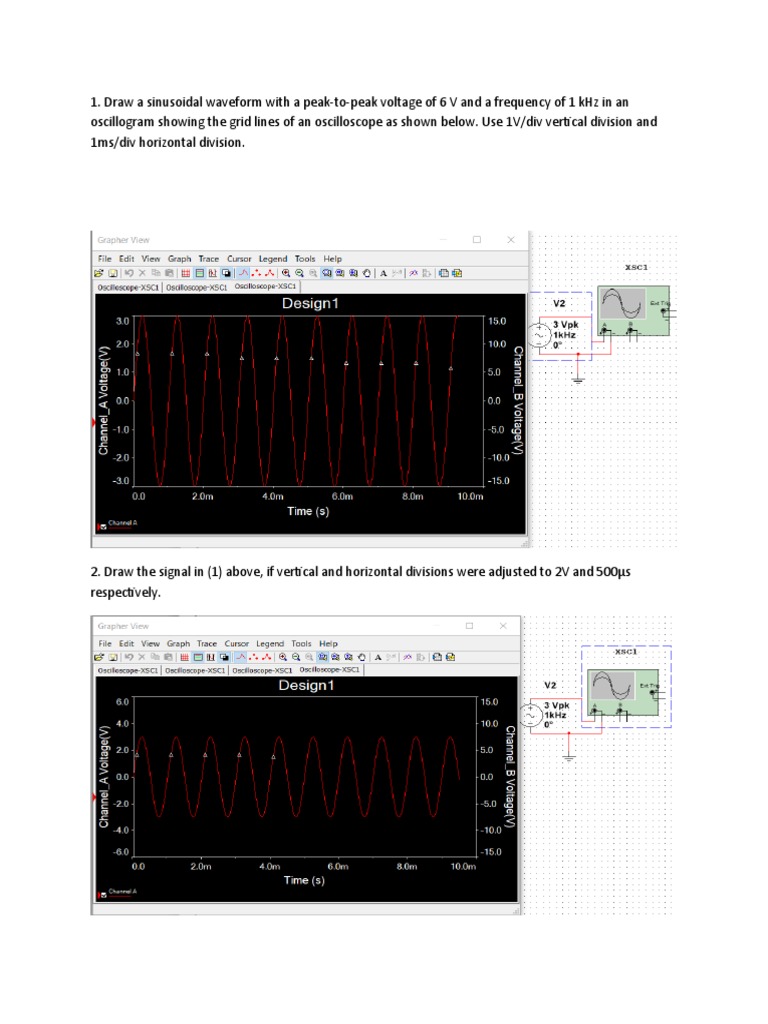768x1024 pixels.
Task: Click Zoom In icon in upper Grapher View
Action: (x=286, y=273)
